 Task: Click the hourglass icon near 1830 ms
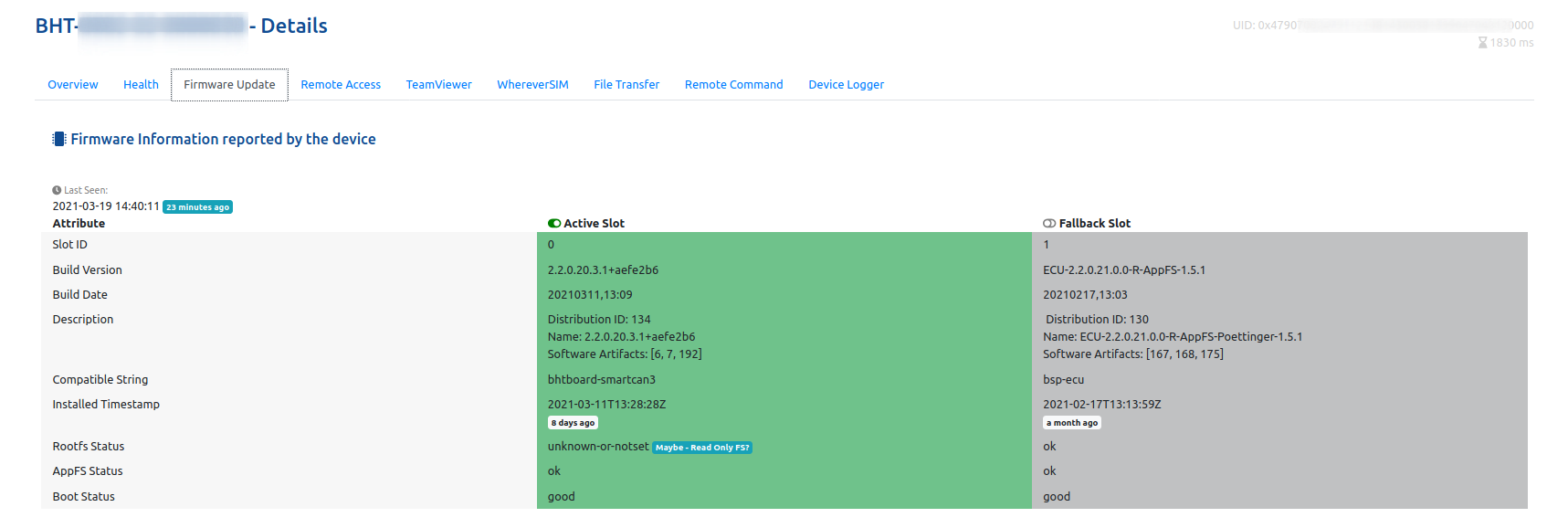[x=1482, y=43]
